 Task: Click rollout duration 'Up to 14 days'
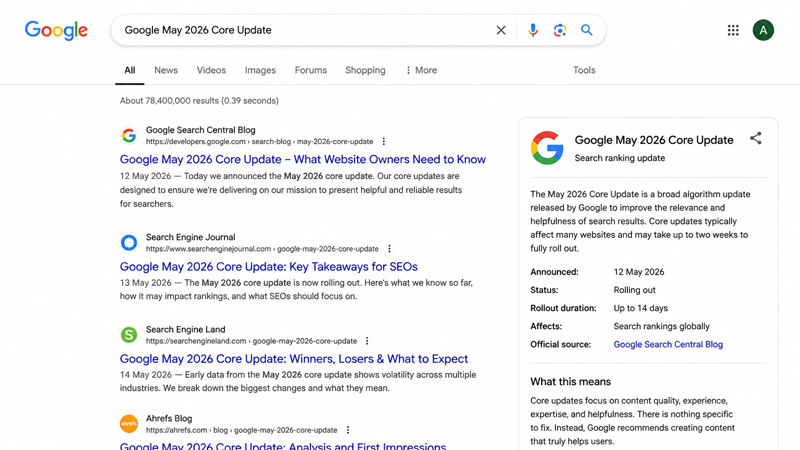click(640, 308)
